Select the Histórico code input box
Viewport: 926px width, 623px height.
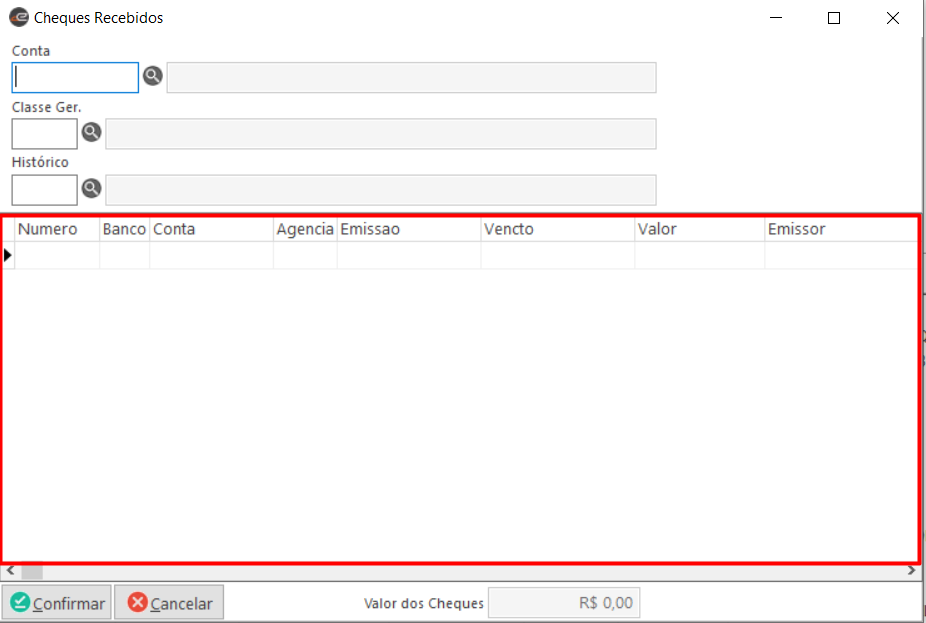coord(44,189)
